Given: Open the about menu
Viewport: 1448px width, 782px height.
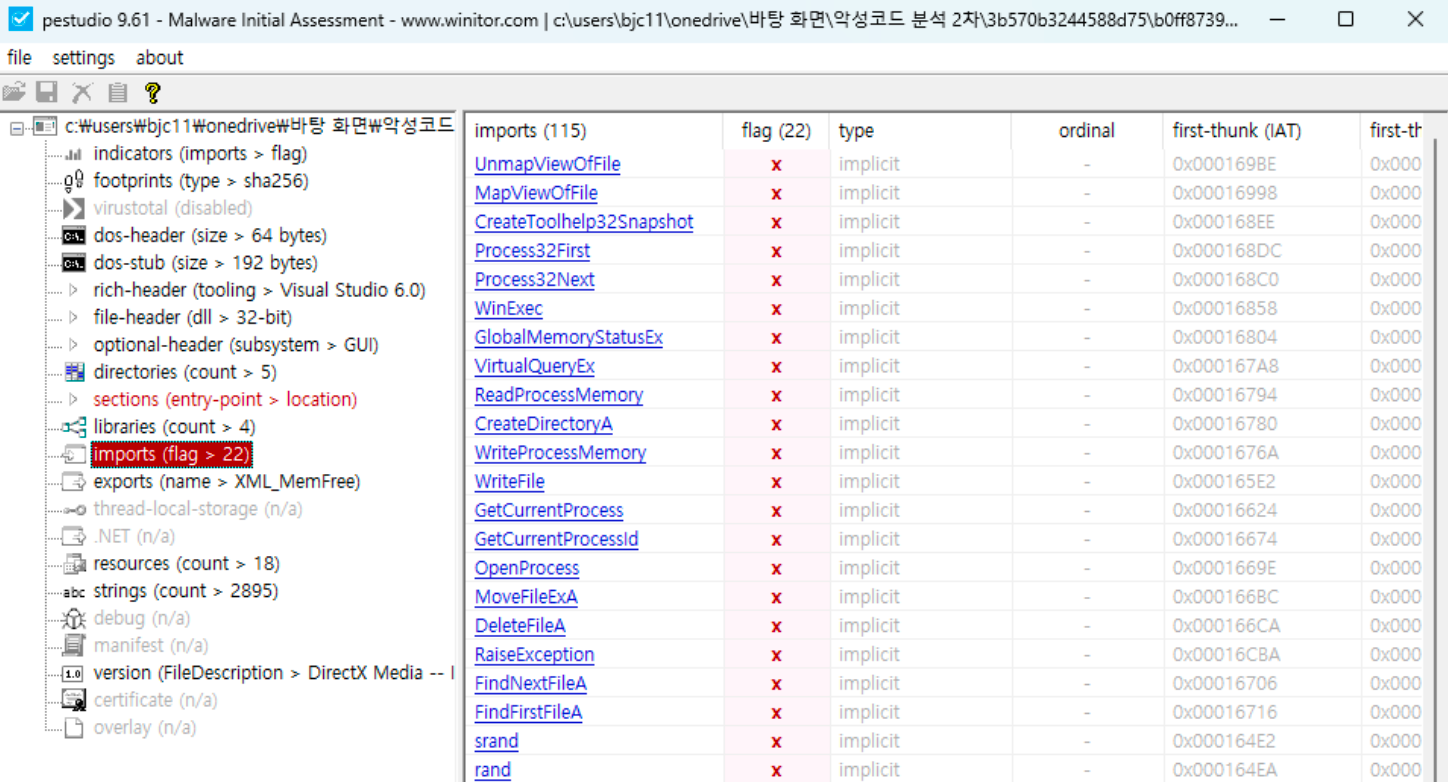Looking at the screenshot, I should point(159,58).
